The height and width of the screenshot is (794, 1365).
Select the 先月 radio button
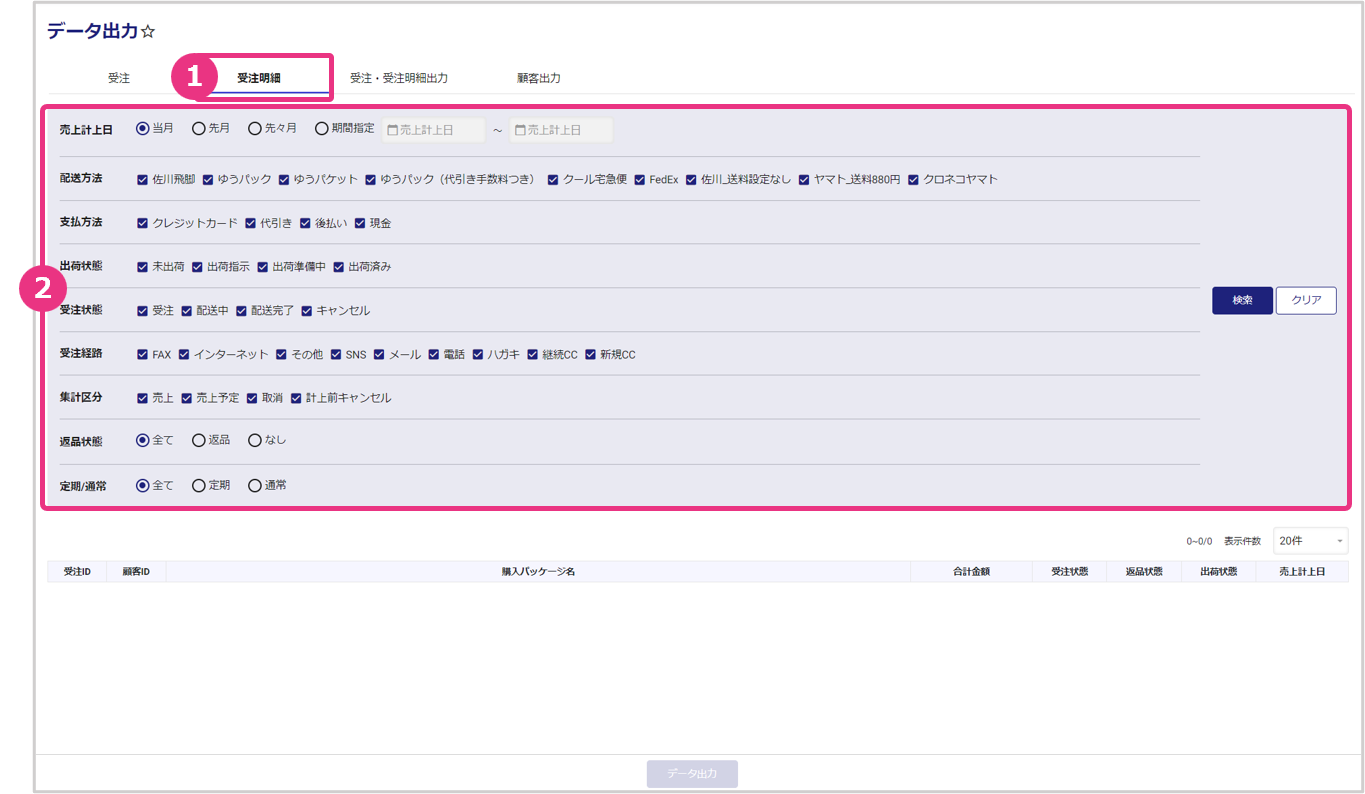point(199,129)
